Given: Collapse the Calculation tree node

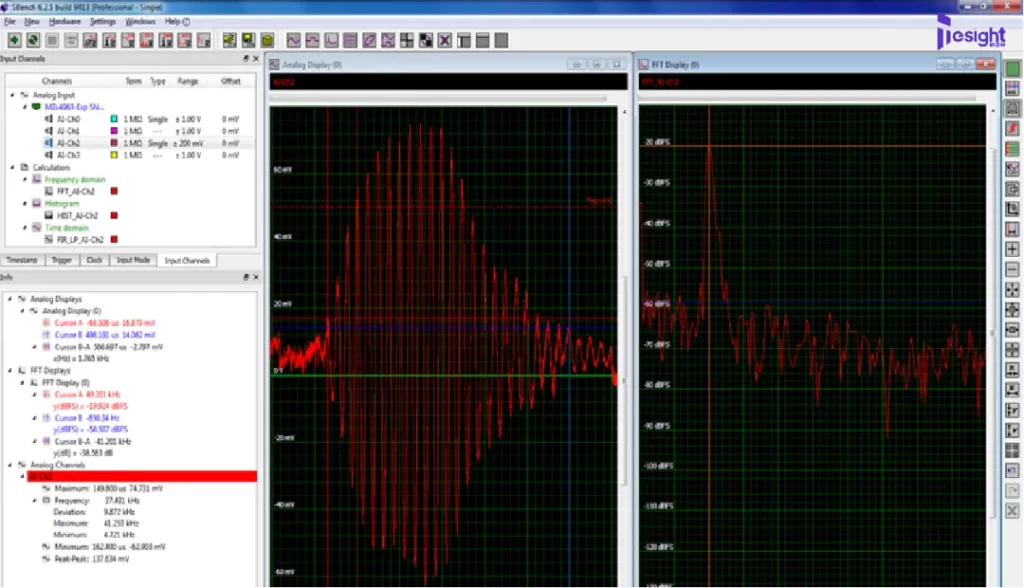Looking at the screenshot, I should point(12,167).
